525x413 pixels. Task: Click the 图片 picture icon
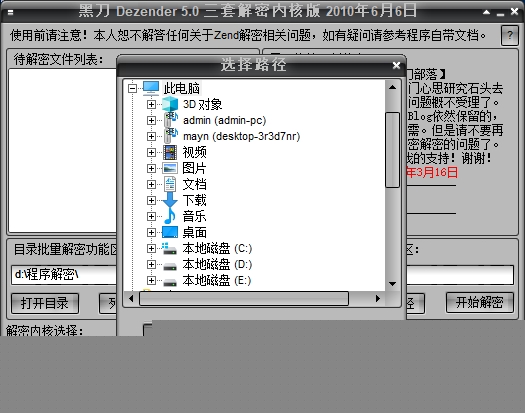point(170,168)
